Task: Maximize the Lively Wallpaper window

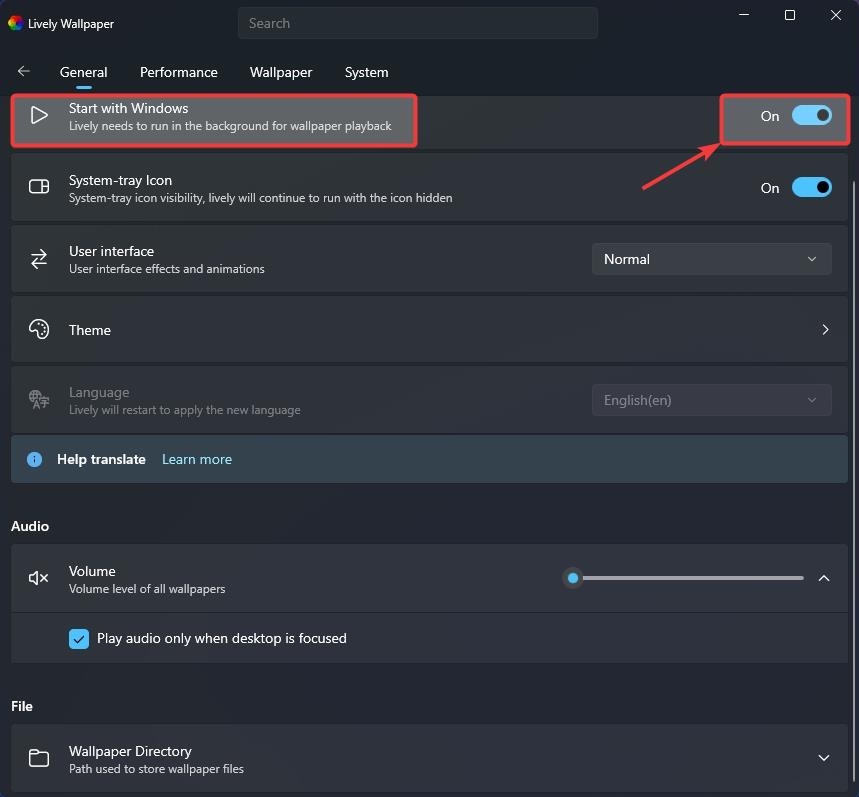Action: (790, 15)
